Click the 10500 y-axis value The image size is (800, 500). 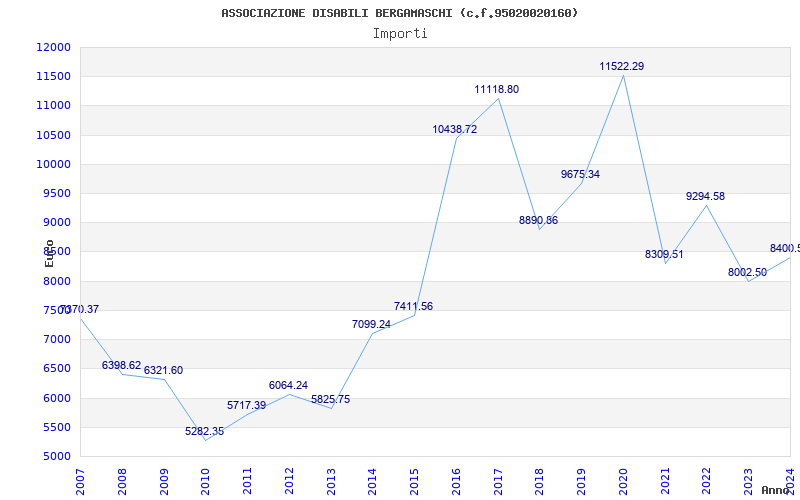(x=54, y=135)
